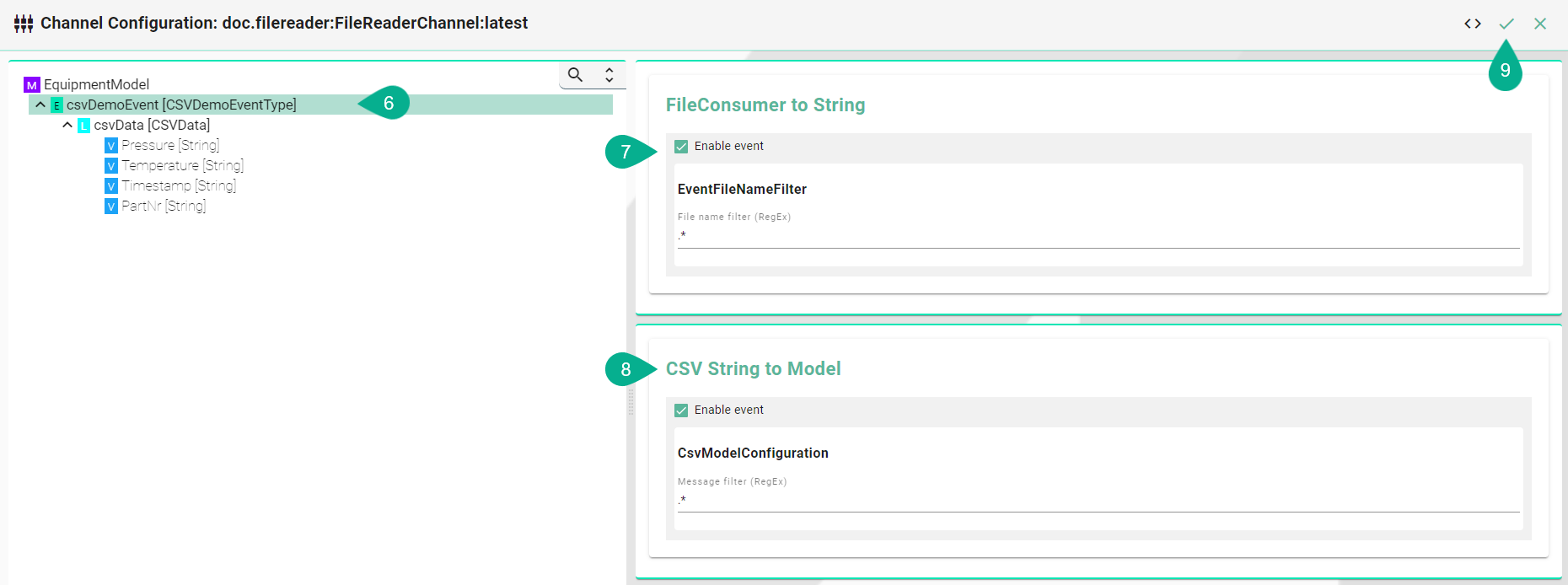Close the channel configuration dialog
Screen dimensions: 1568x585
click(x=1539, y=24)
